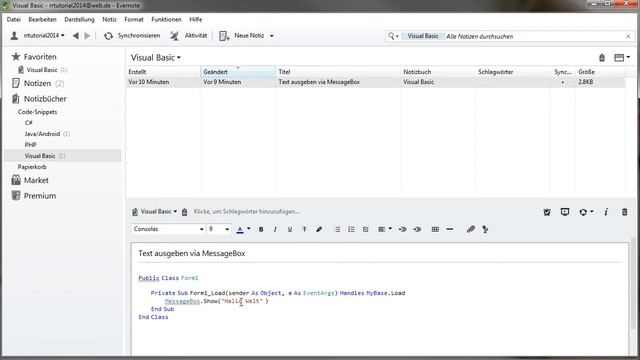This screenshot has width=640, height=360.
Task: Attach a file with the paperclip icon
Action: click(471, 229)
